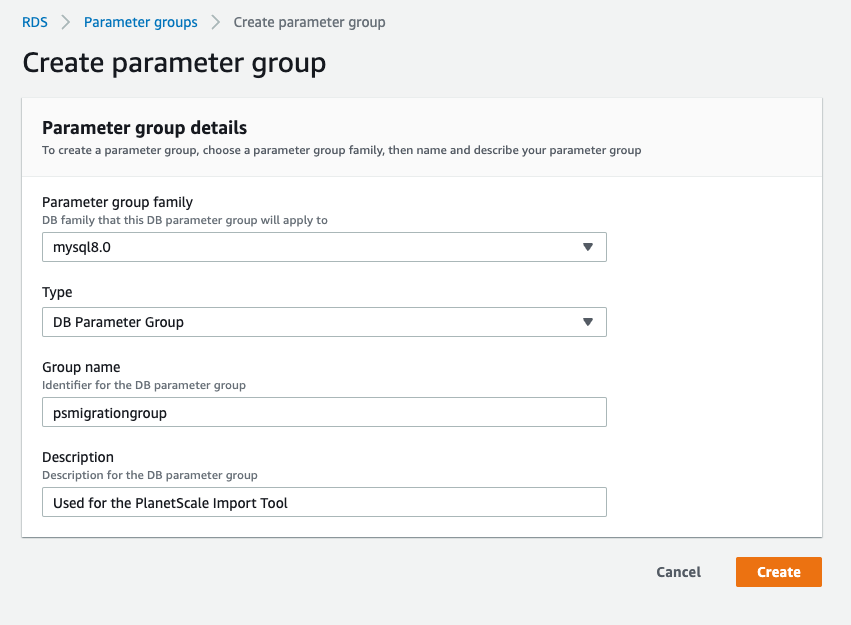Navigate to RDS via the breadcrumb link
The image size is (851, 625).
click(34, 21)
